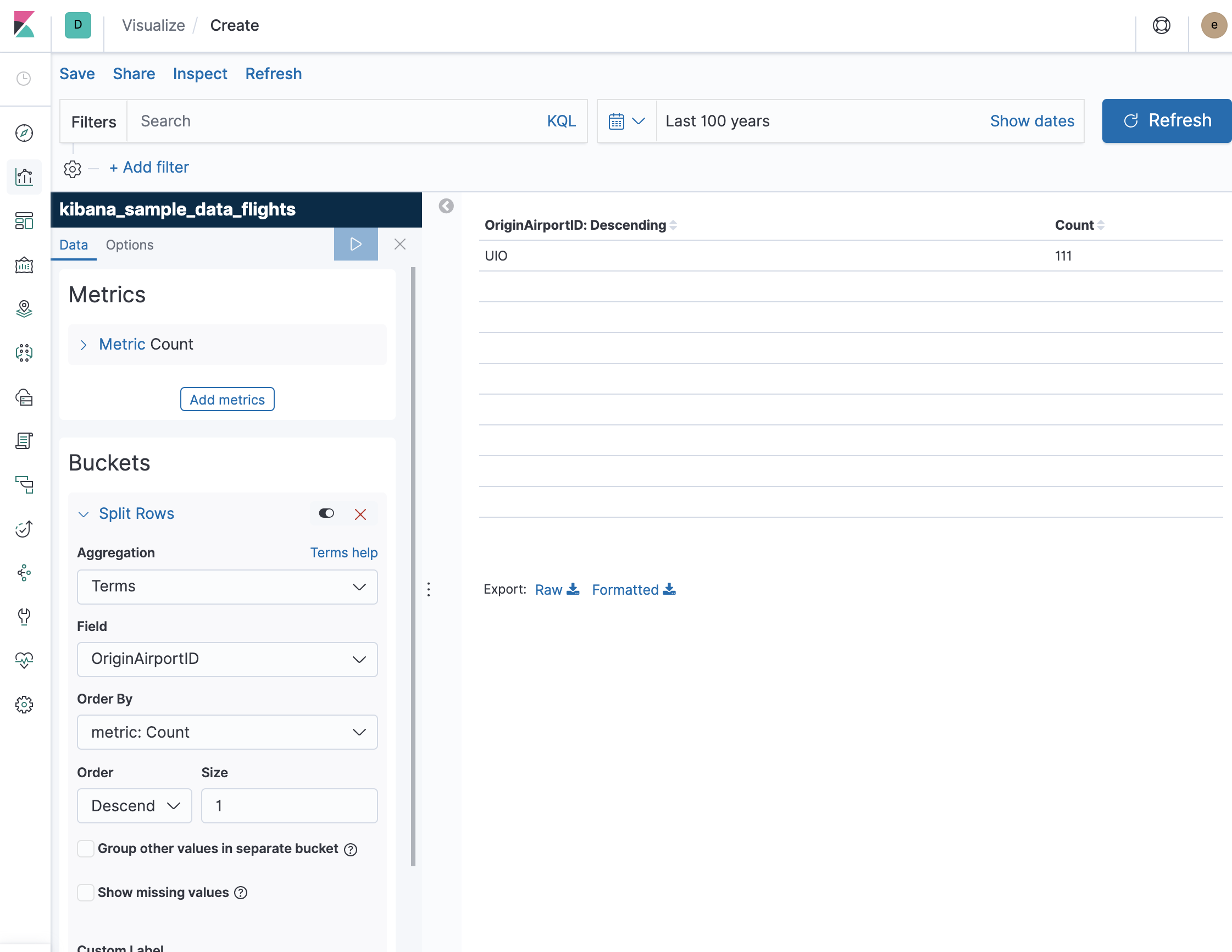This screenshot has width=1232, height=952.
Task: Open Management gear icon in sidebar
Action: tap(24, 704)
